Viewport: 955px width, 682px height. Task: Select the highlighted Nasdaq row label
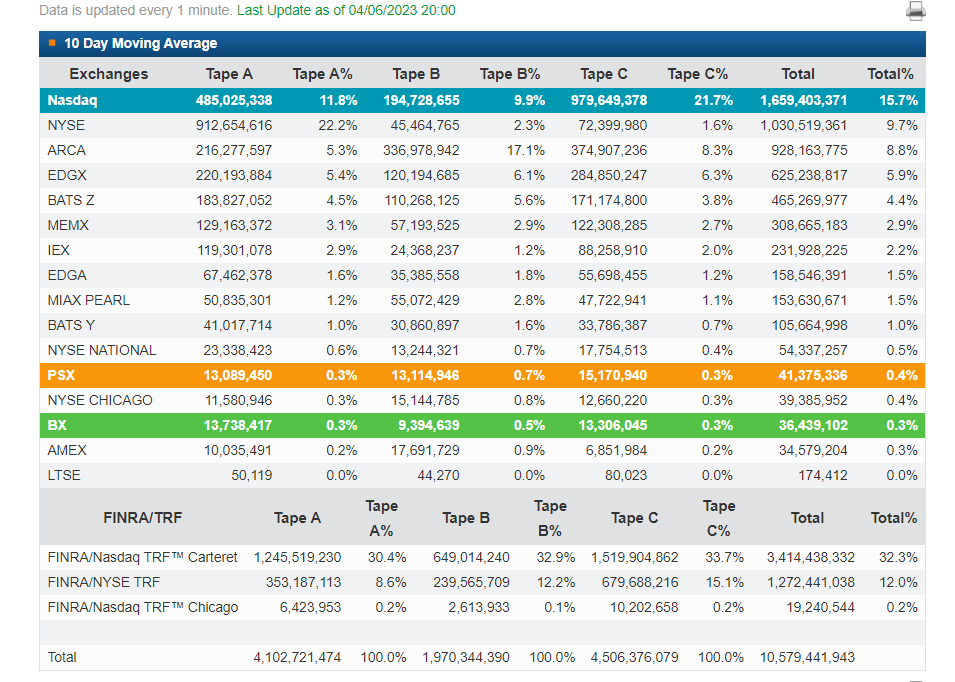(x=72, y=100)
